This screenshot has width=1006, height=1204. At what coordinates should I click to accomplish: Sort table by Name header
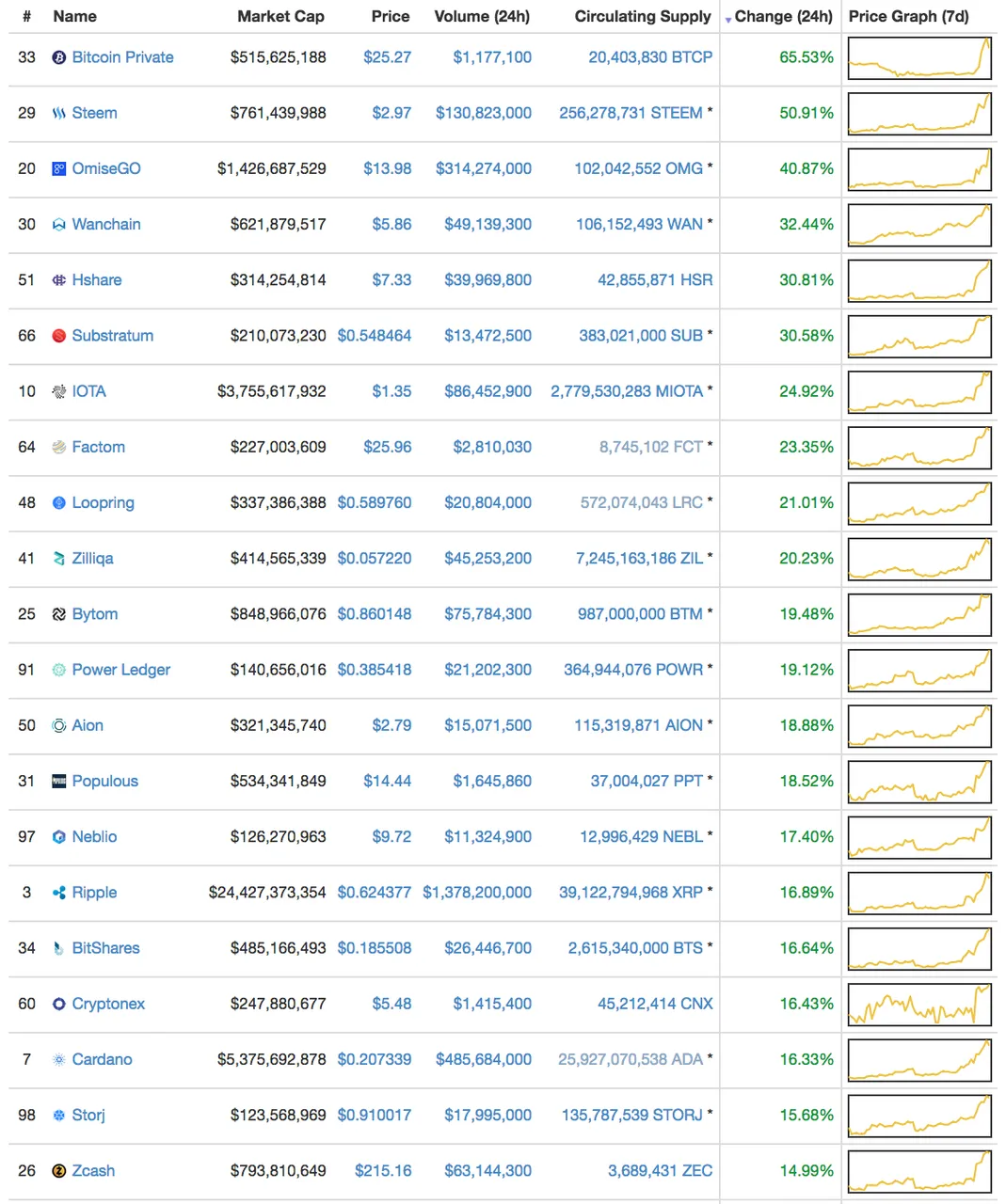(75, 17)
